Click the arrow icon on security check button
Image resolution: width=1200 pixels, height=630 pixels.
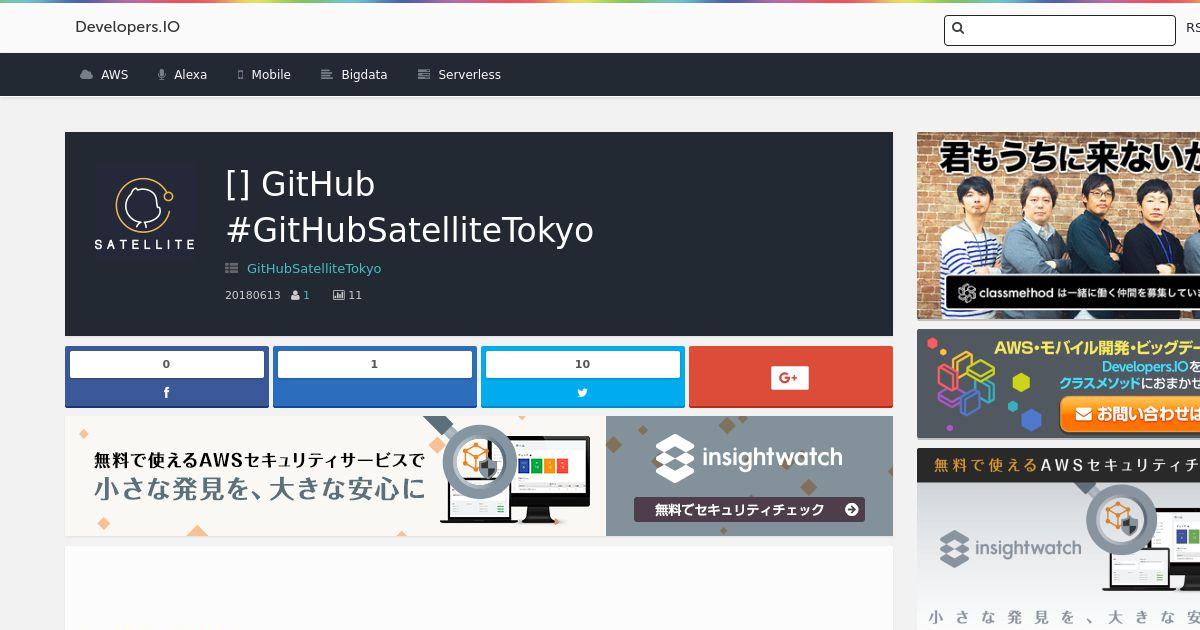pos(851,510)
